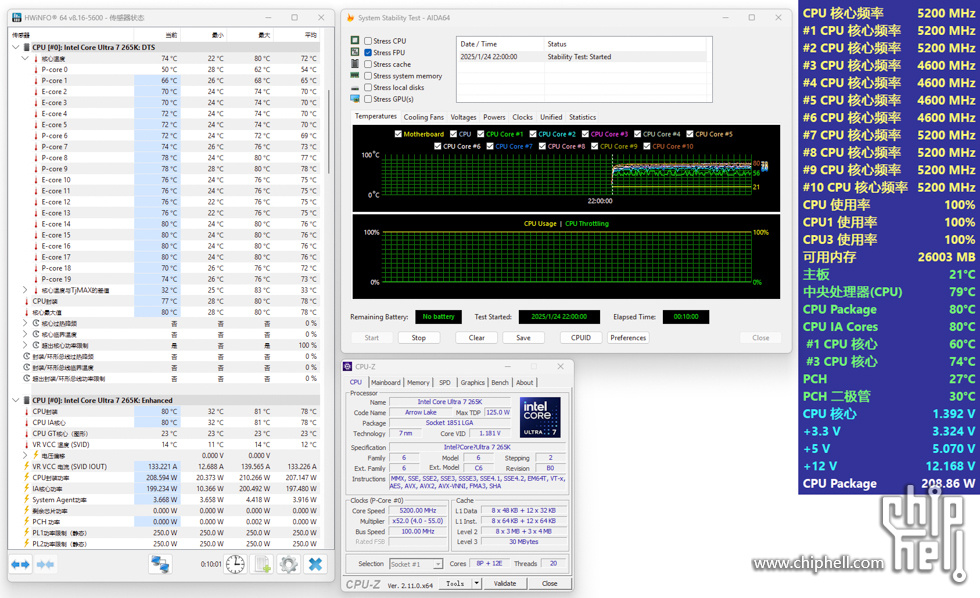
Task: Enable the Stress CPU checkbox
Action: click(368, 41)
